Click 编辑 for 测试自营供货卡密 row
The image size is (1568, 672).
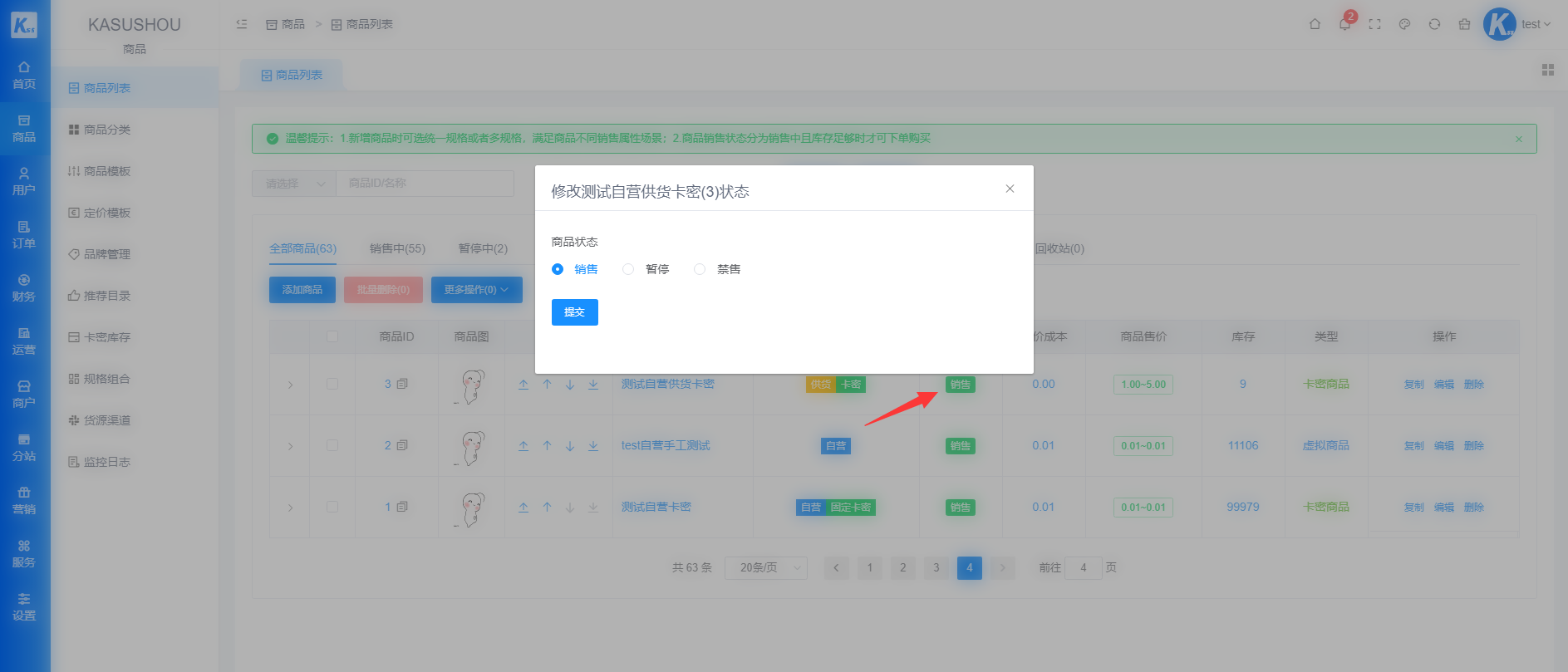(1444, 385)
